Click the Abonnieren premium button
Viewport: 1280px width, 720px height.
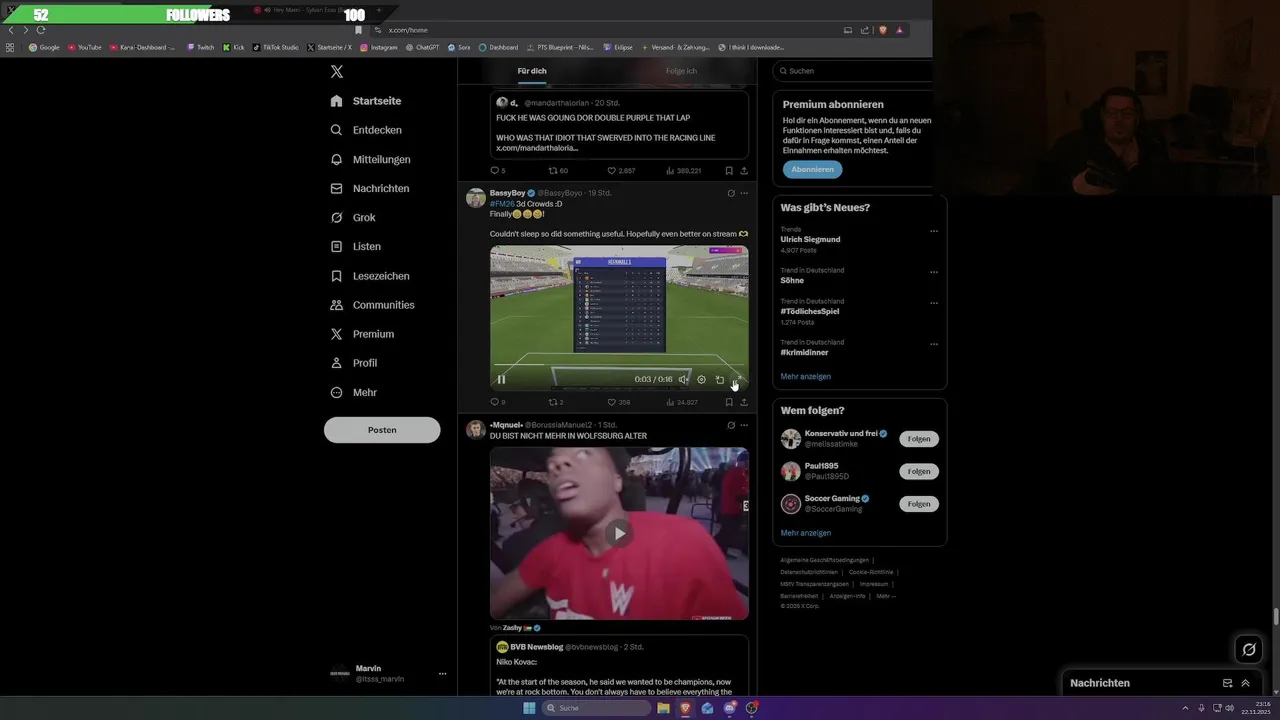812,169
